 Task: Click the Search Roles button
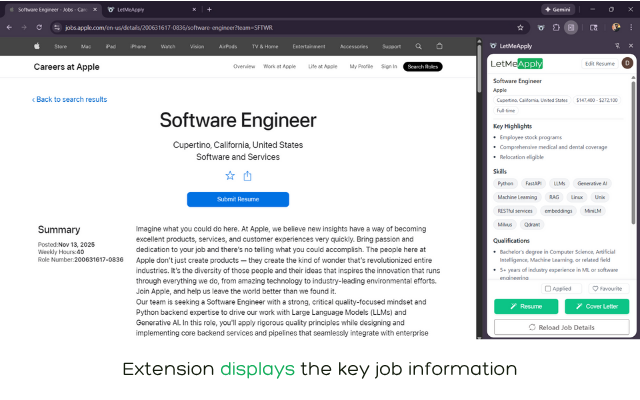pyautogui.click(x=422, y=67)
